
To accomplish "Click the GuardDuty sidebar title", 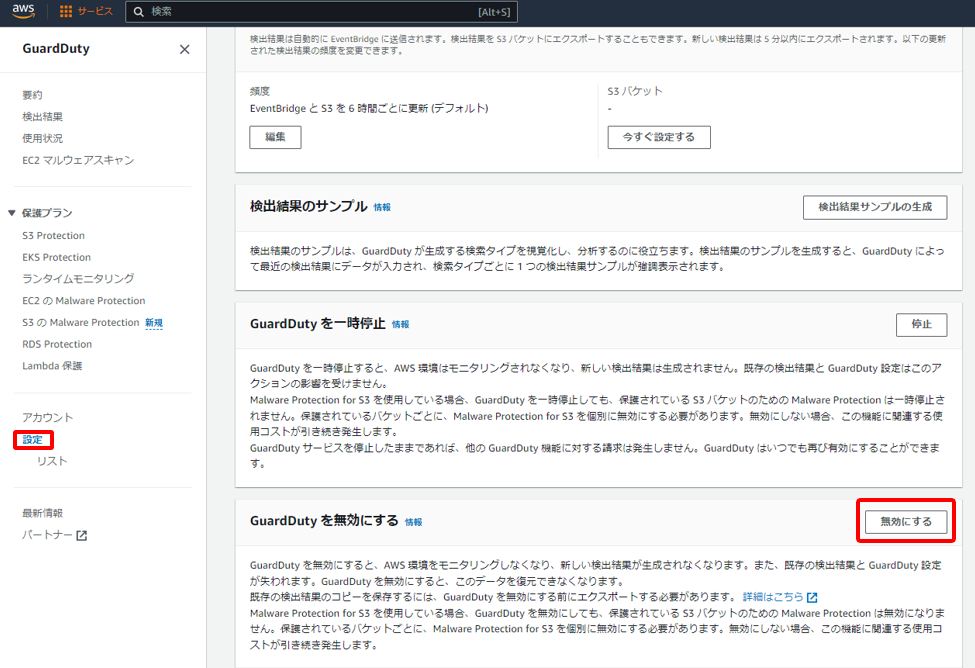I will 56,49.
